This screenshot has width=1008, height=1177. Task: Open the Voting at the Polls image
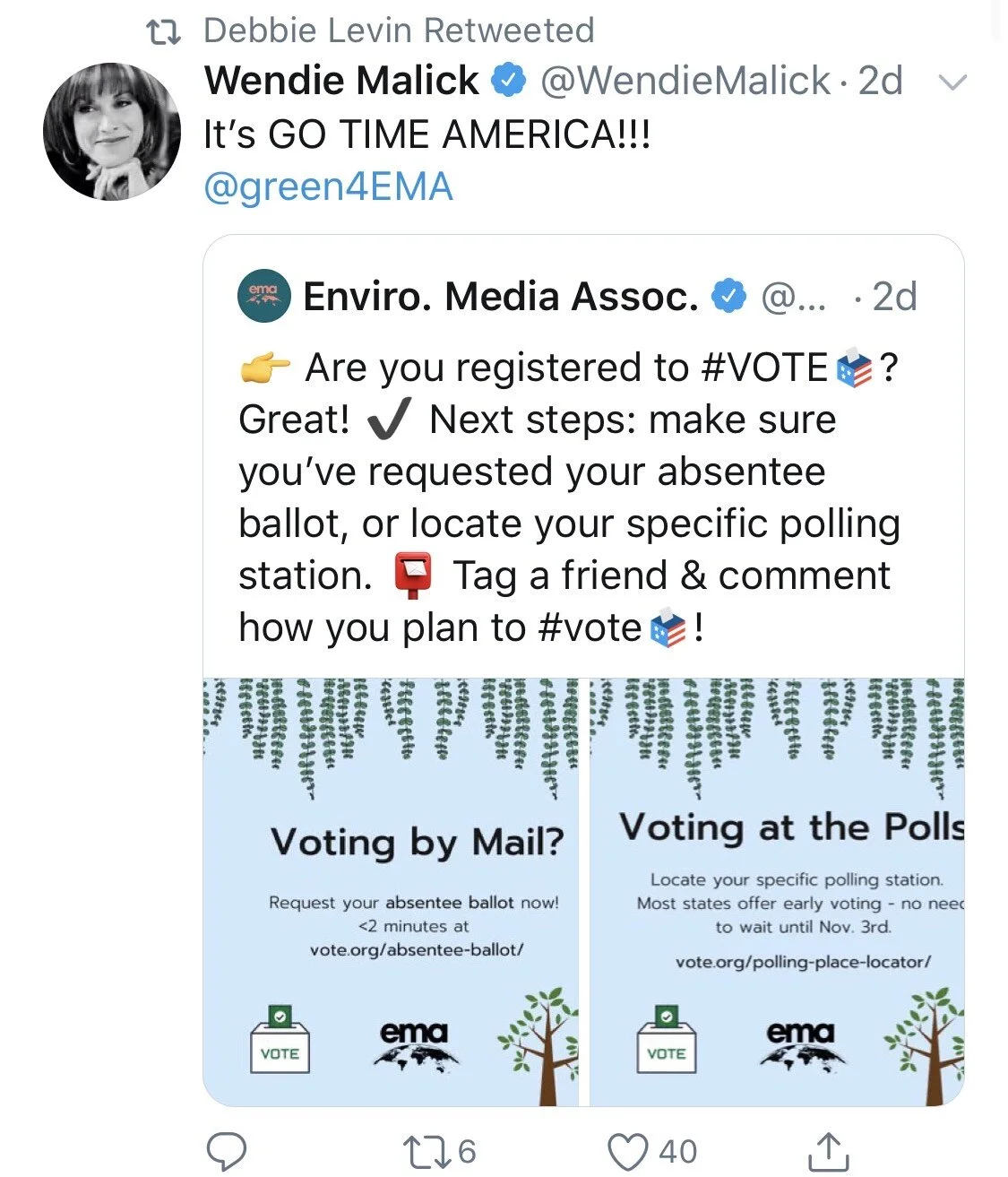click(x=777, y=891)
